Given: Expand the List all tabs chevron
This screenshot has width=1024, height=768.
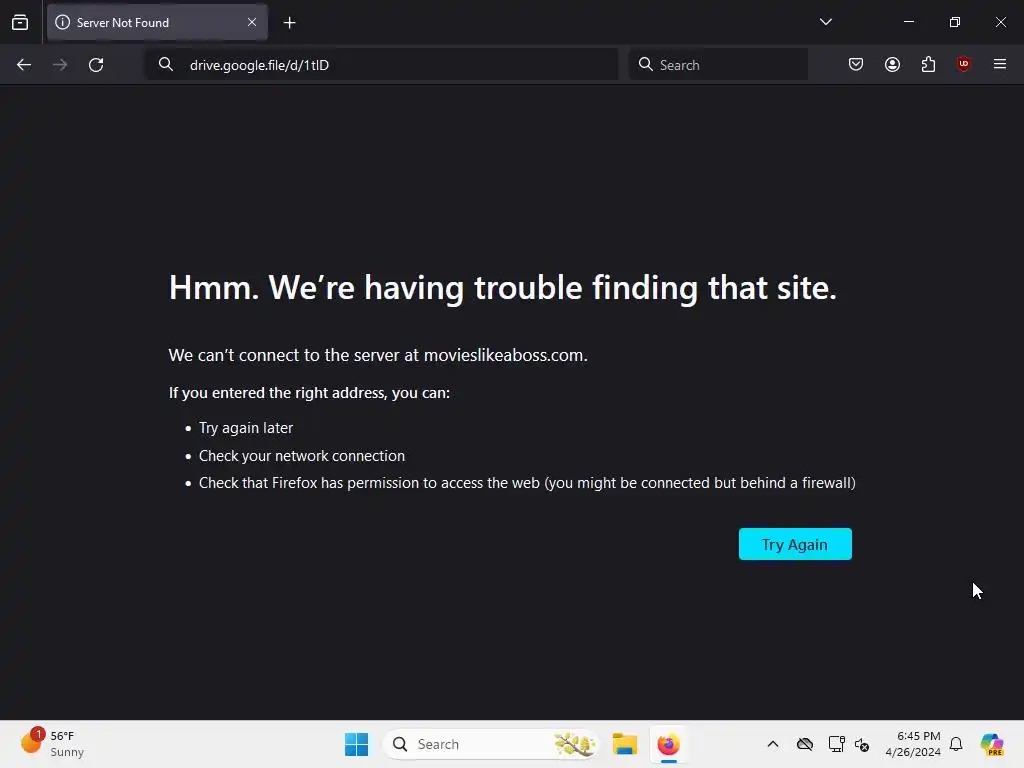Looking at the screenshot, I should coord(825,22).
